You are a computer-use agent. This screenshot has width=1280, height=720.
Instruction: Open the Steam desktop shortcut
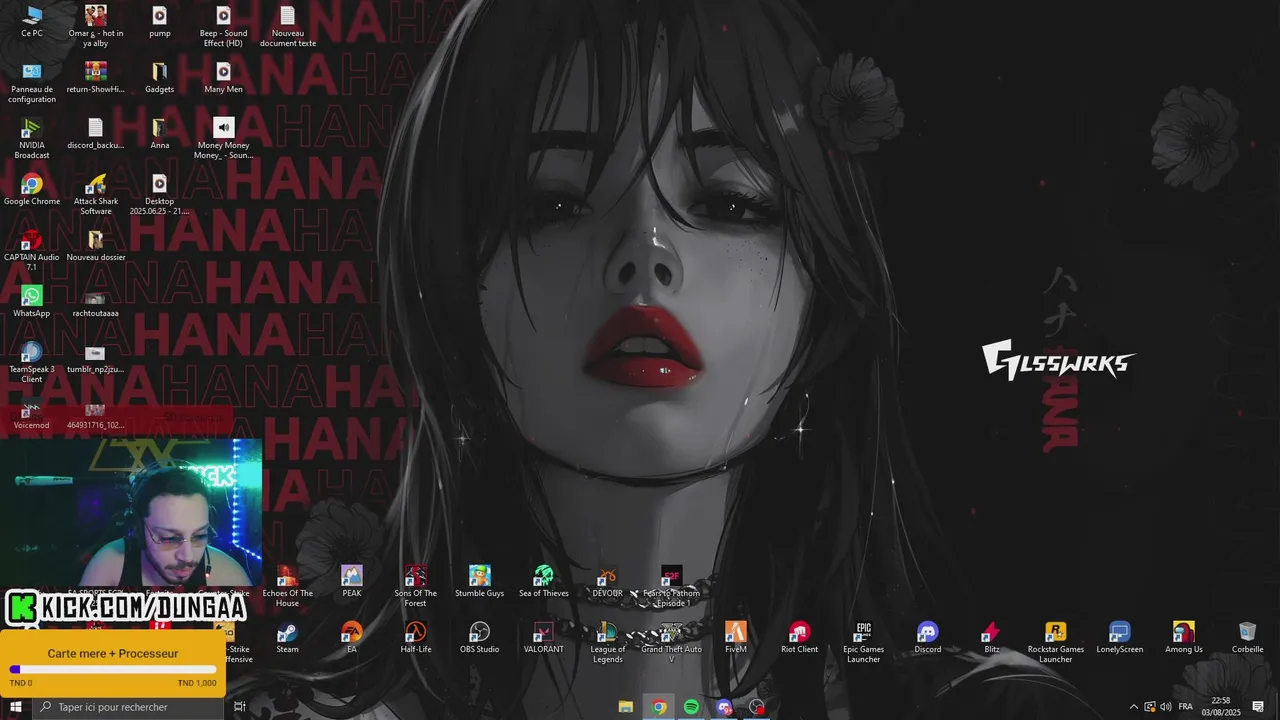coord(288,638)
